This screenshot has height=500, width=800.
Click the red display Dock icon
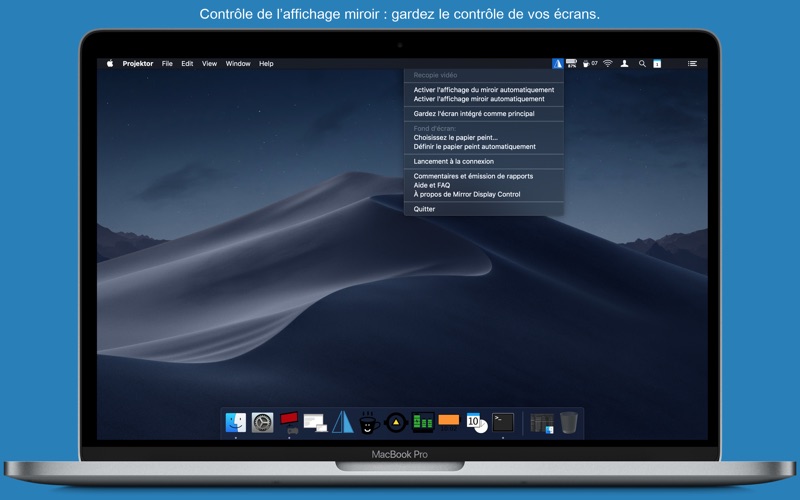click(x=289, y=422)
